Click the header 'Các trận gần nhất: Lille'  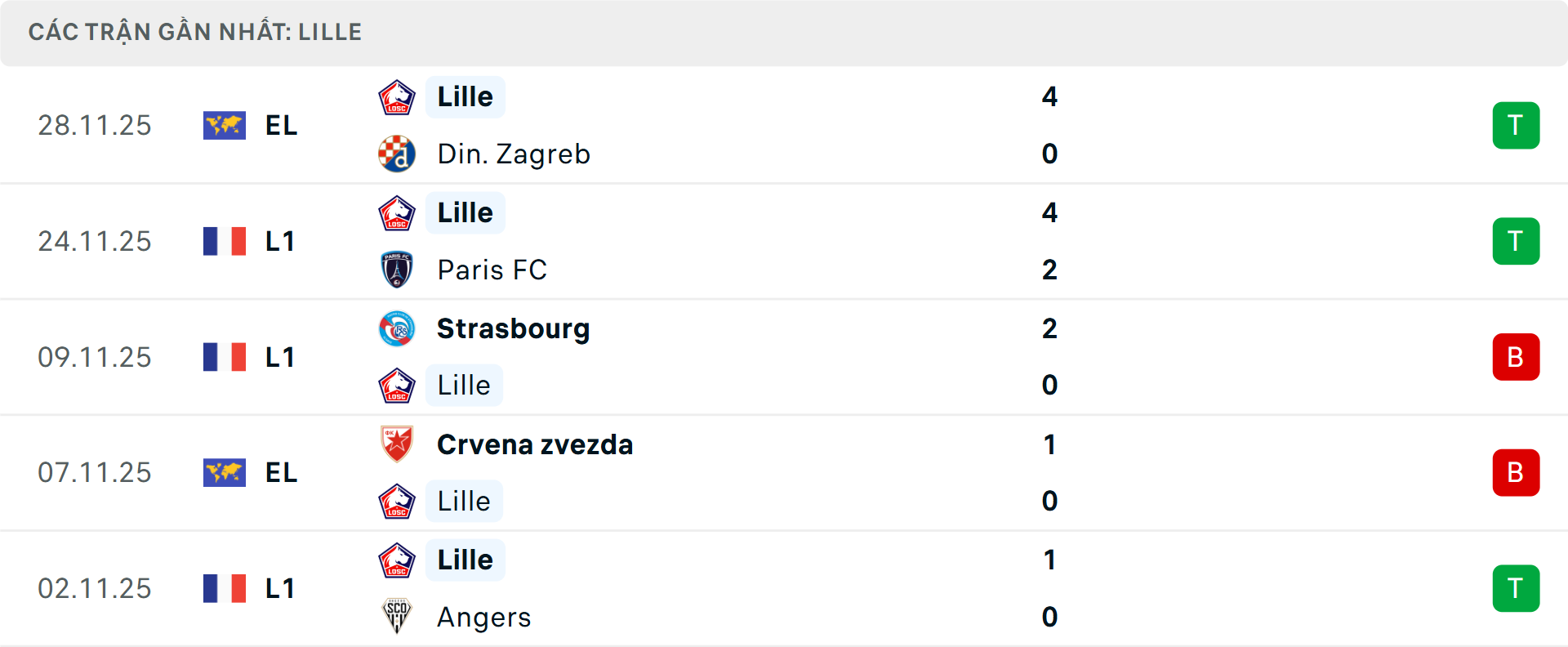195,33
